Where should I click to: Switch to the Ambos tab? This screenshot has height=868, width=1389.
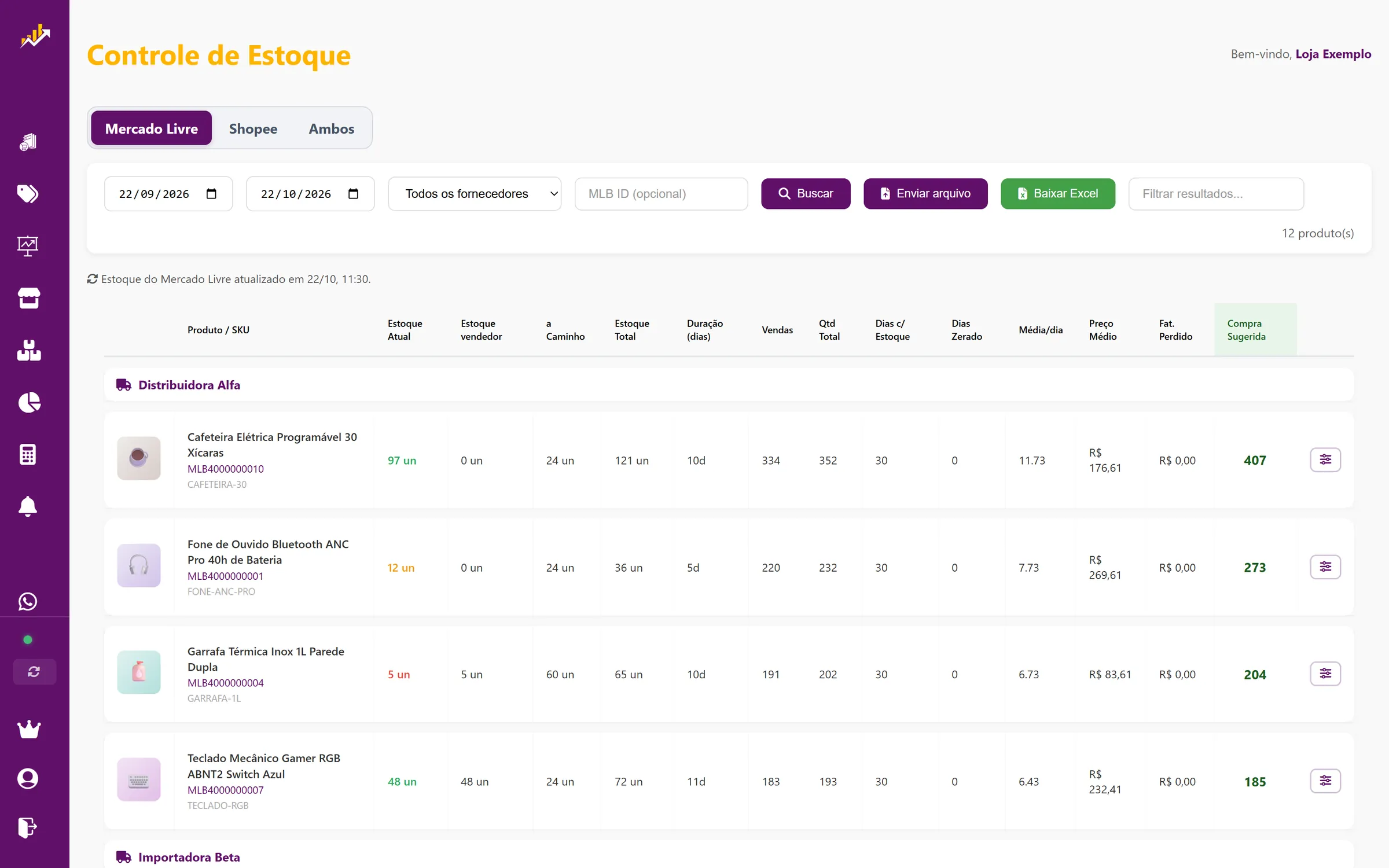pyautogui.click(x=332, y=128)
